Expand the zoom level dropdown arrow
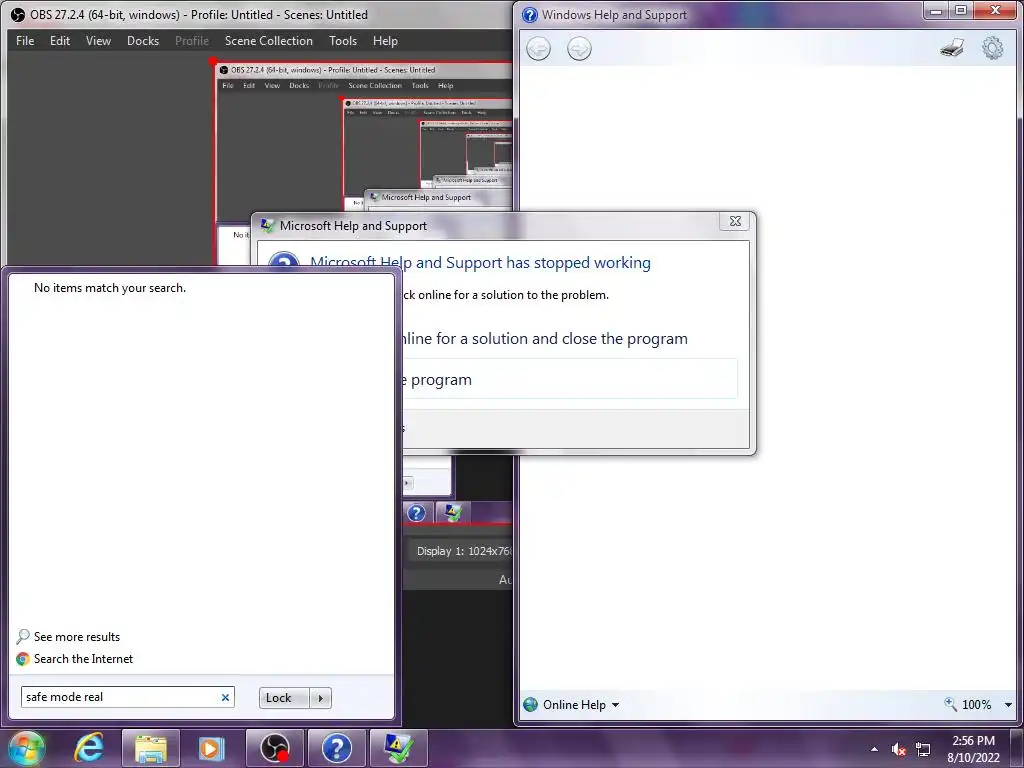1024x768 pixels. click(1008, 705)
